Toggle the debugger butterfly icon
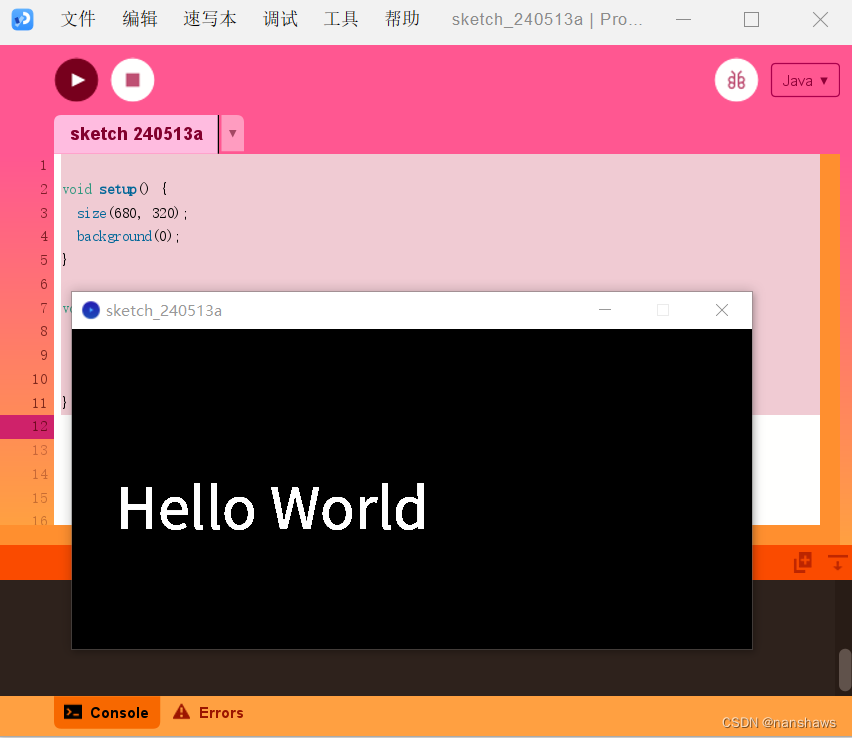 737,80
